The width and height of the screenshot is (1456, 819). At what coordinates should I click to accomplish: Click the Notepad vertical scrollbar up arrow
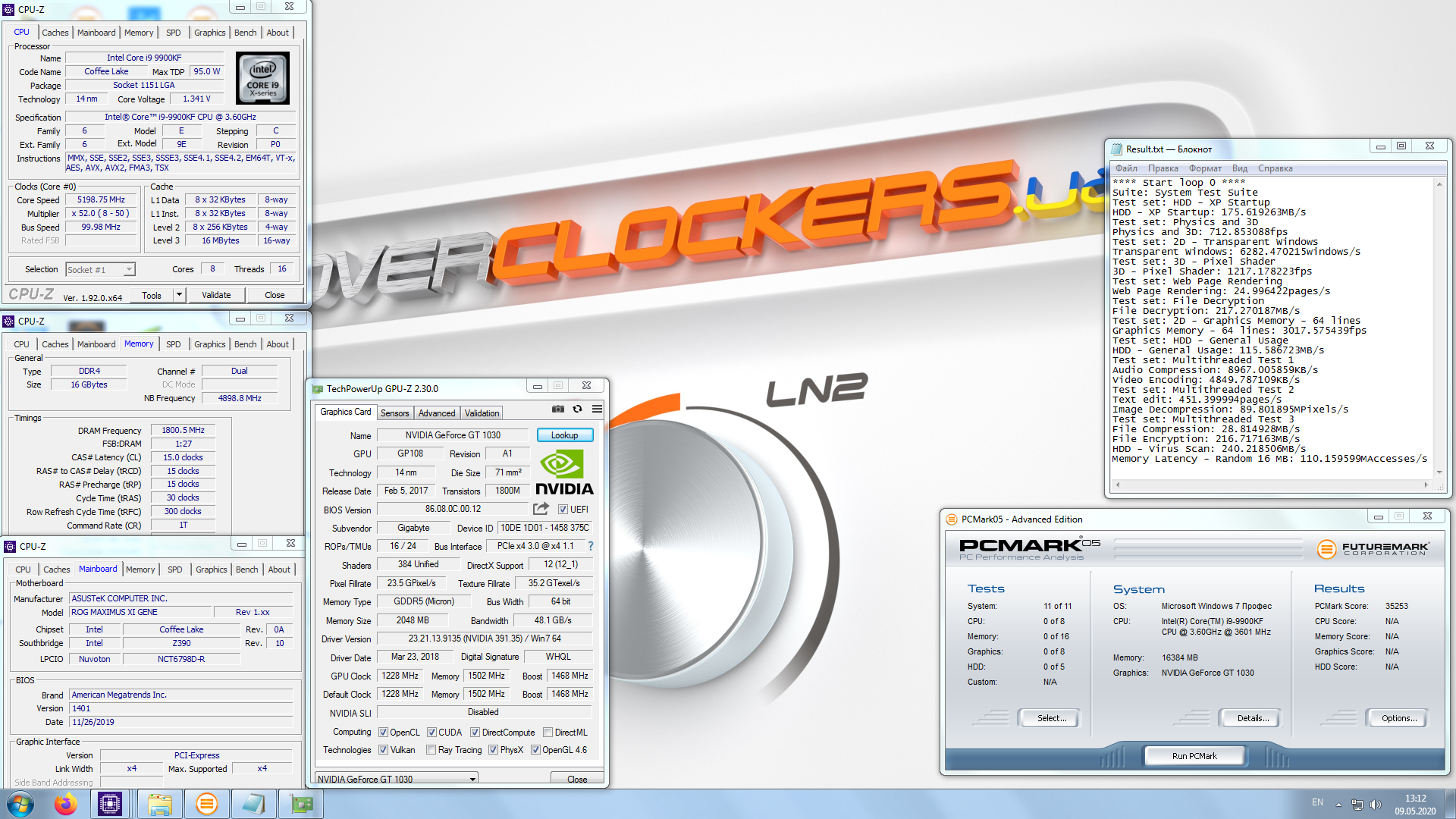1439,184
